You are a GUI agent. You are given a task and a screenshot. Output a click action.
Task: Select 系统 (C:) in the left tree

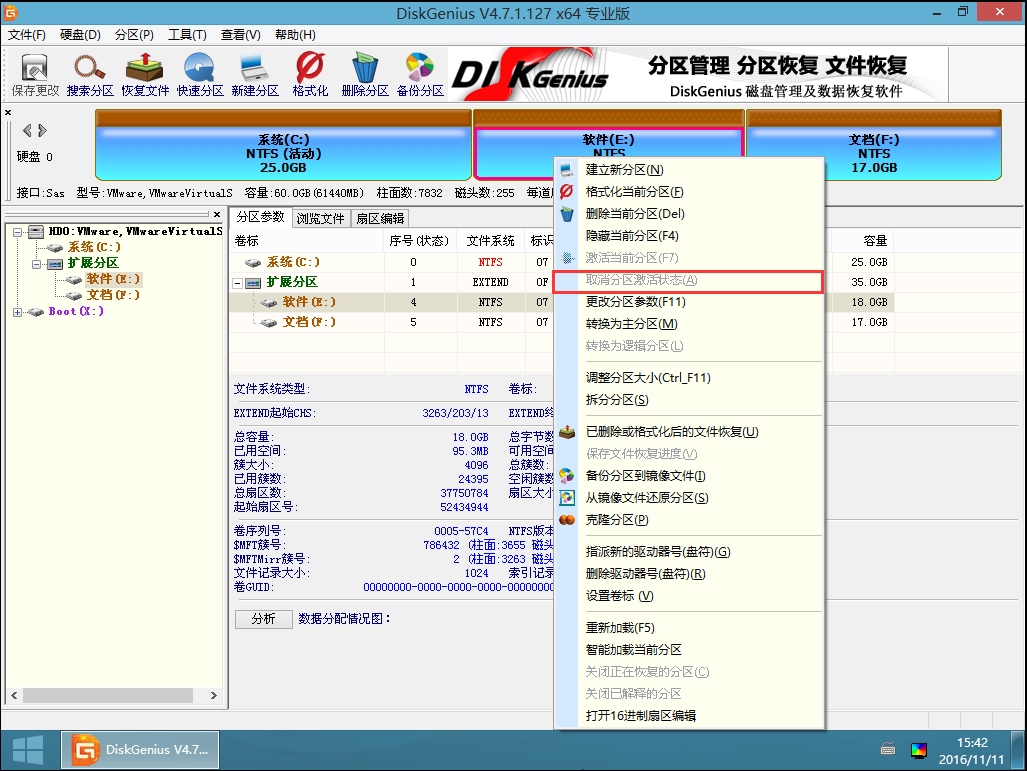click(x=94, y=247)
